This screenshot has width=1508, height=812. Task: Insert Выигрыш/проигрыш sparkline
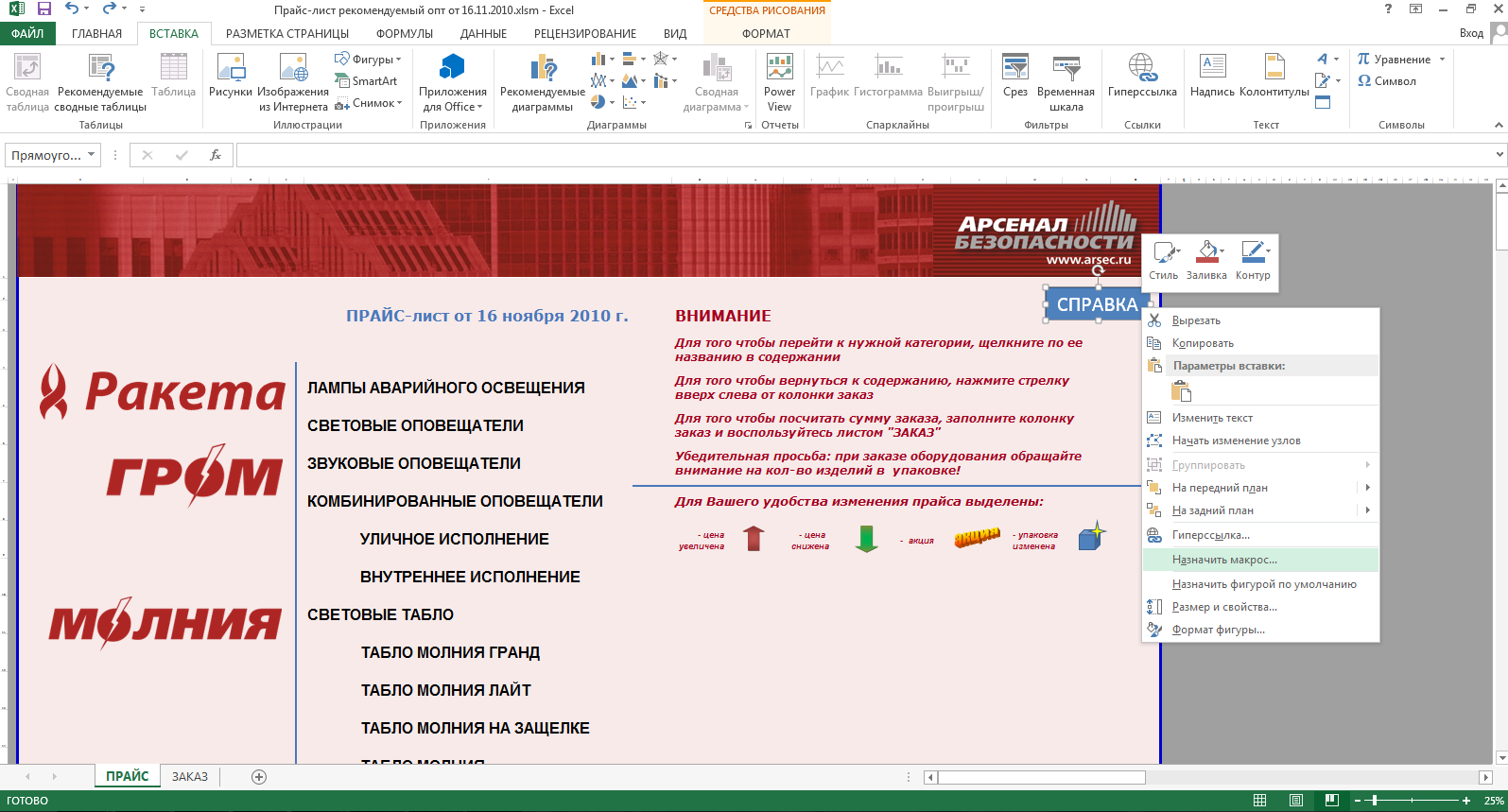point(956,83)
